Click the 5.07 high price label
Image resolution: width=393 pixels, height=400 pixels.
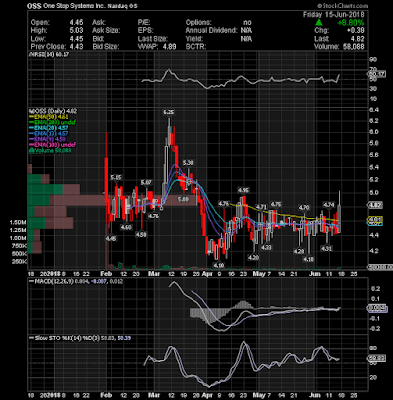146,183
